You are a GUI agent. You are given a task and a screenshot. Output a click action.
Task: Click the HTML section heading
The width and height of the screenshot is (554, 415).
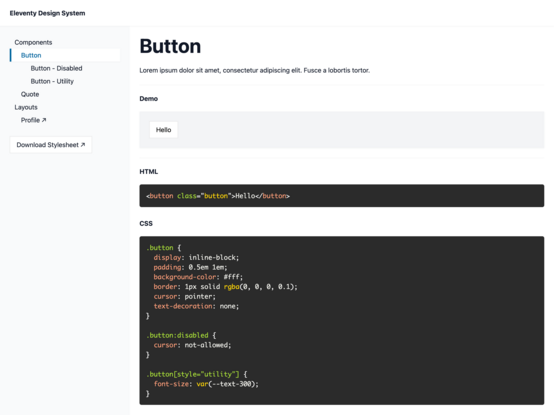(x=149, y=172)
